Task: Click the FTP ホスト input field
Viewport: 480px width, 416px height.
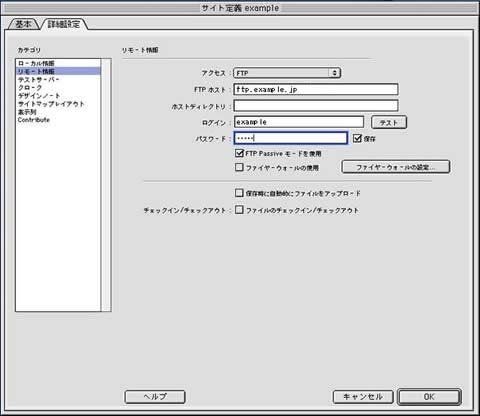Action: [316, 89]
